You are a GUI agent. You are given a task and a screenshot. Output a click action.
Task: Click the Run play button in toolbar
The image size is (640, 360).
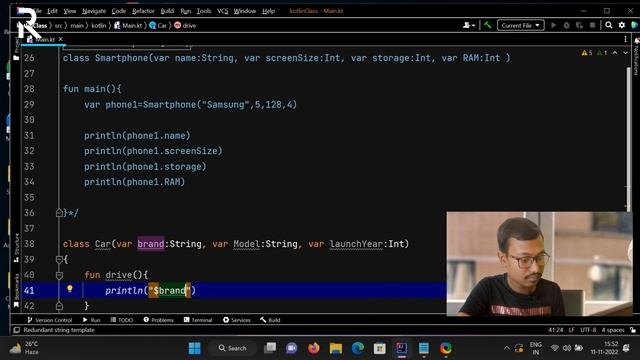click(553, 25)
